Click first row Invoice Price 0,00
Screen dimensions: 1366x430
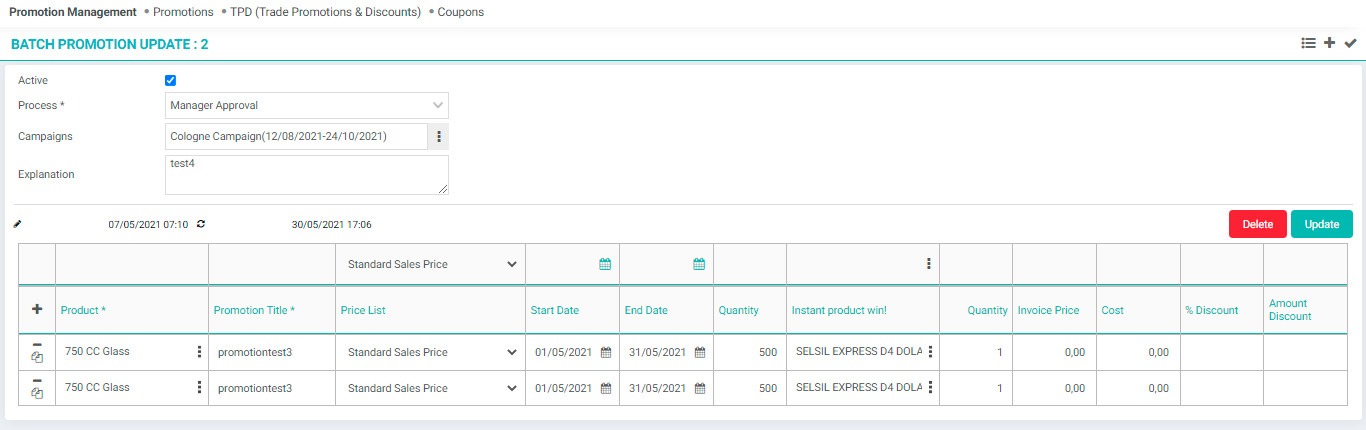1054,352
